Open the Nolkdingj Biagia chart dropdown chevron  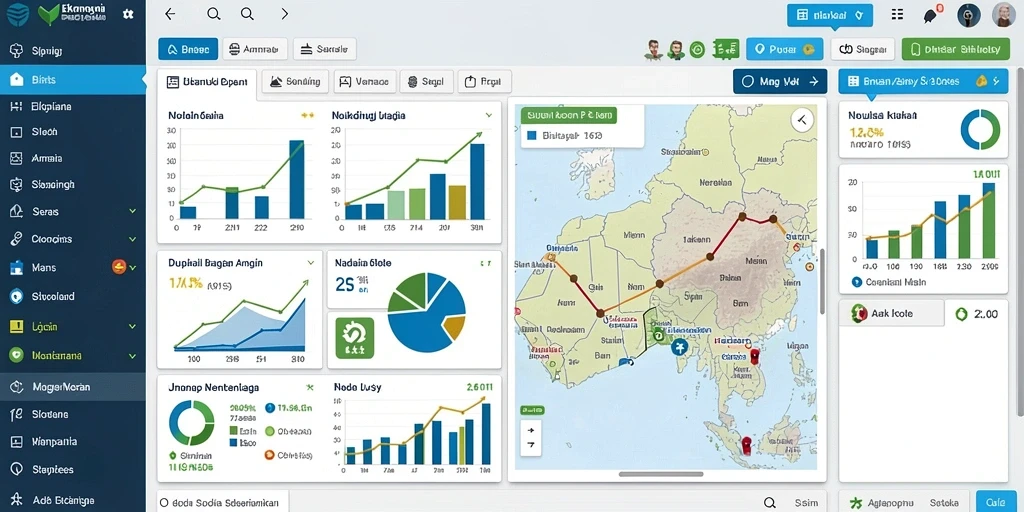(x=488, y=115)
